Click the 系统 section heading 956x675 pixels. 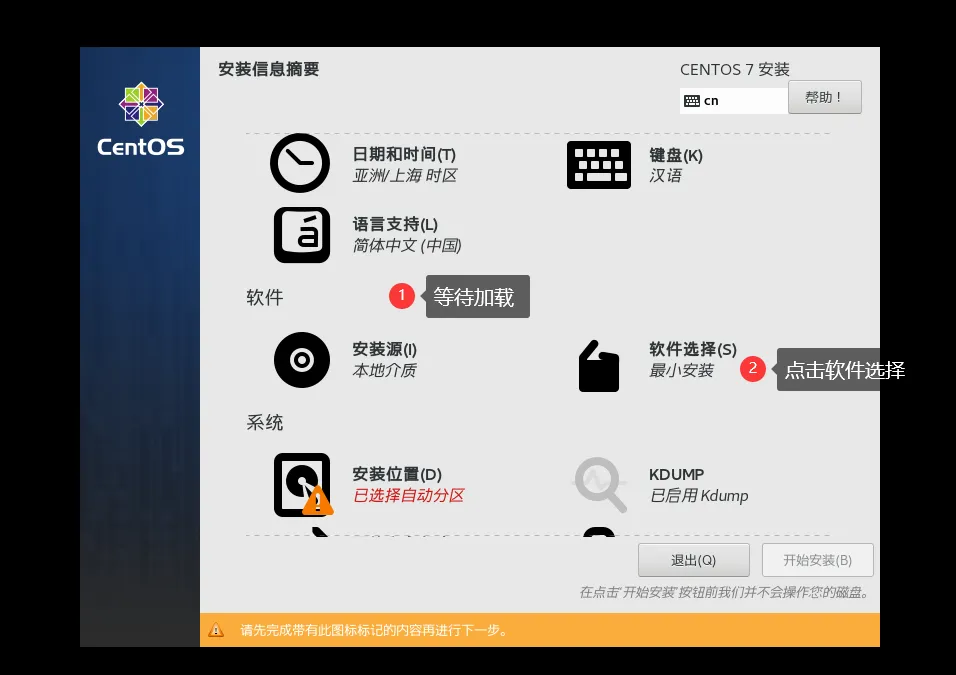pyautogui.click(x=265, y=423)
